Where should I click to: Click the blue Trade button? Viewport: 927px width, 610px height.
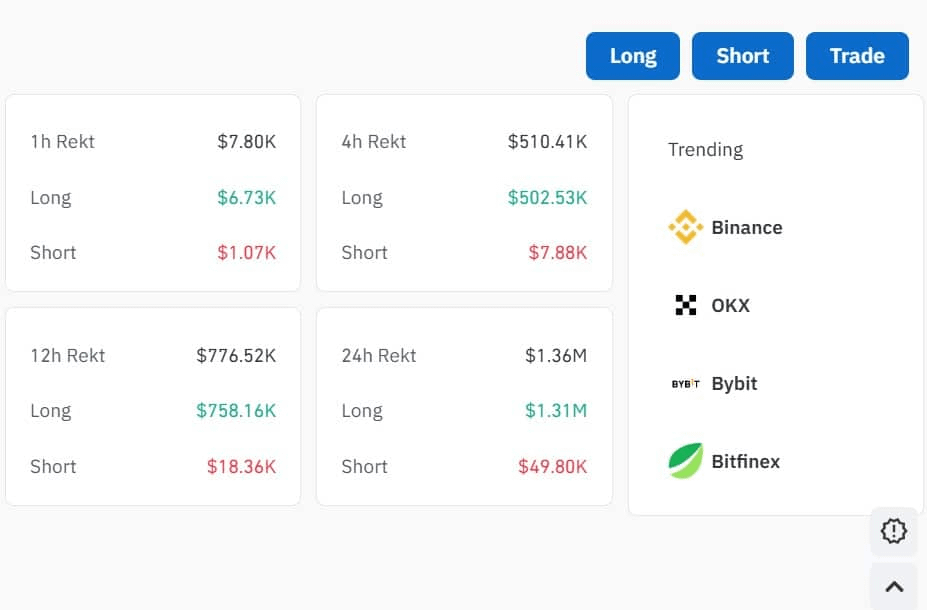[857, 56]
